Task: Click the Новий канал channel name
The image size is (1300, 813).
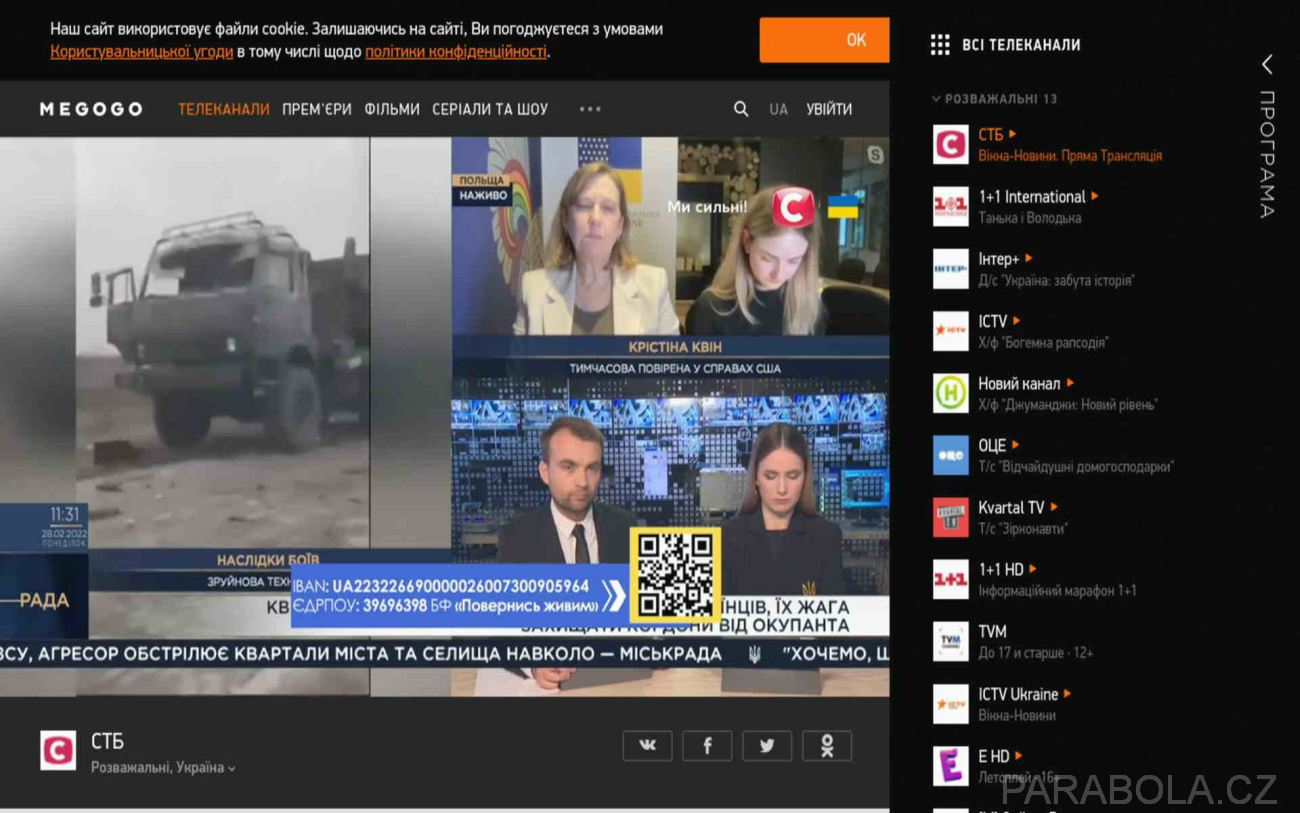Action: (x=1019, y=383)
